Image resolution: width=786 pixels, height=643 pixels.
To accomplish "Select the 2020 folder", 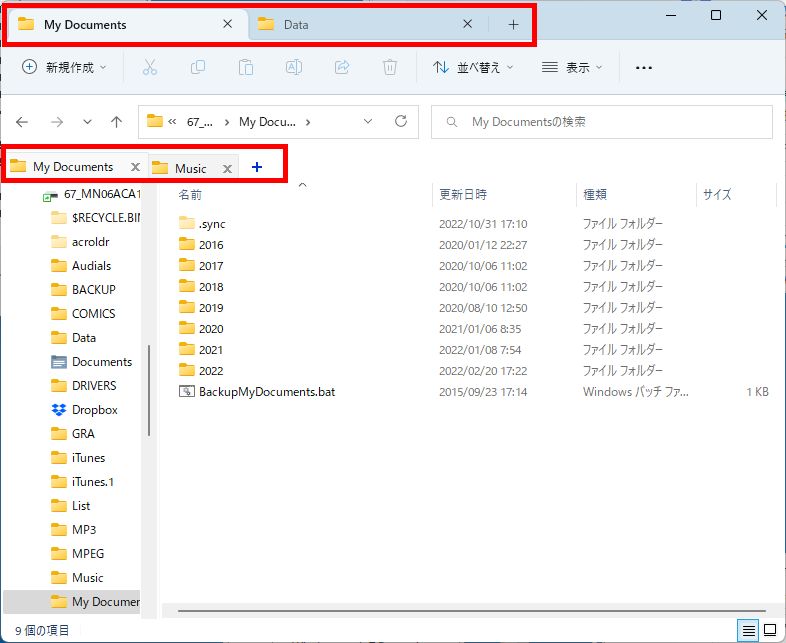I will coord(202,329).
